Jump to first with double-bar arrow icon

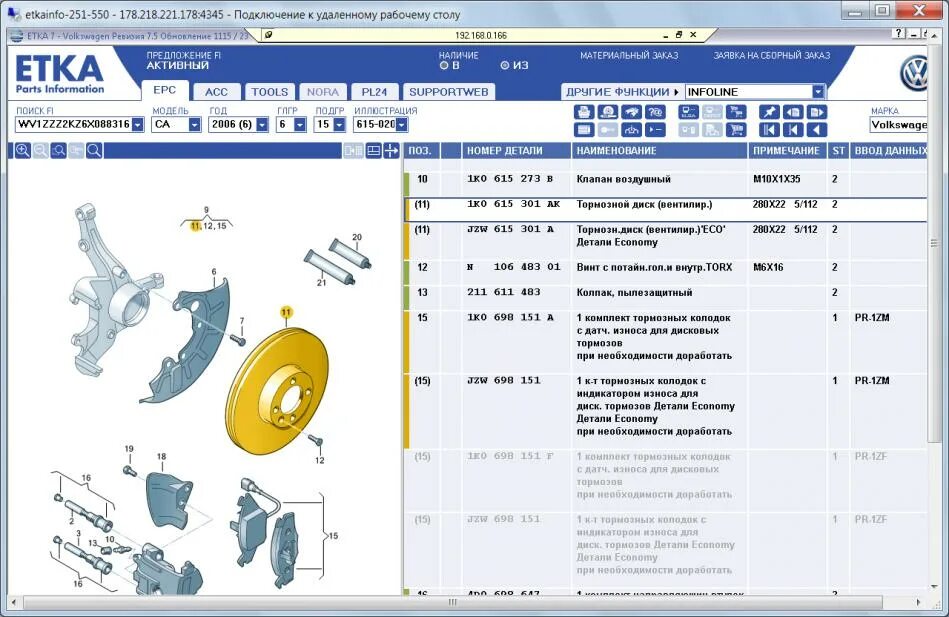click(x=769, y=130)
